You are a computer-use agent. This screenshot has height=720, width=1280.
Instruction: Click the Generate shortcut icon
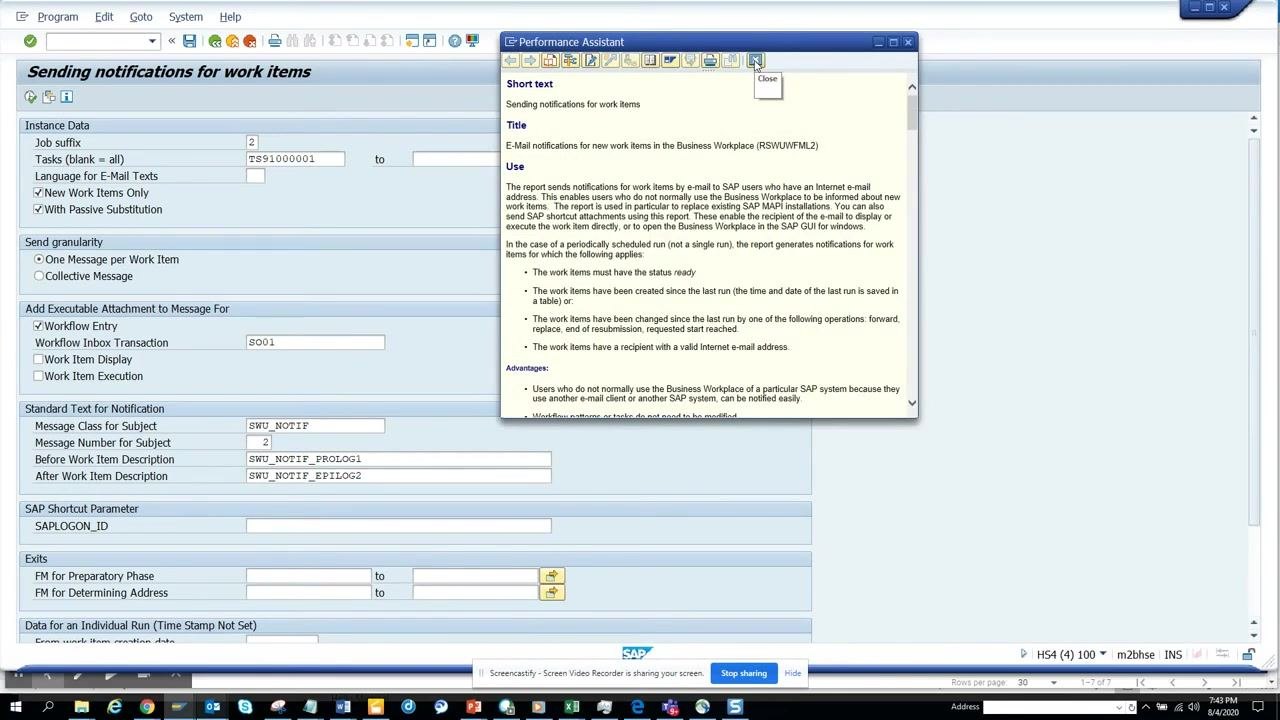point(429,41)
